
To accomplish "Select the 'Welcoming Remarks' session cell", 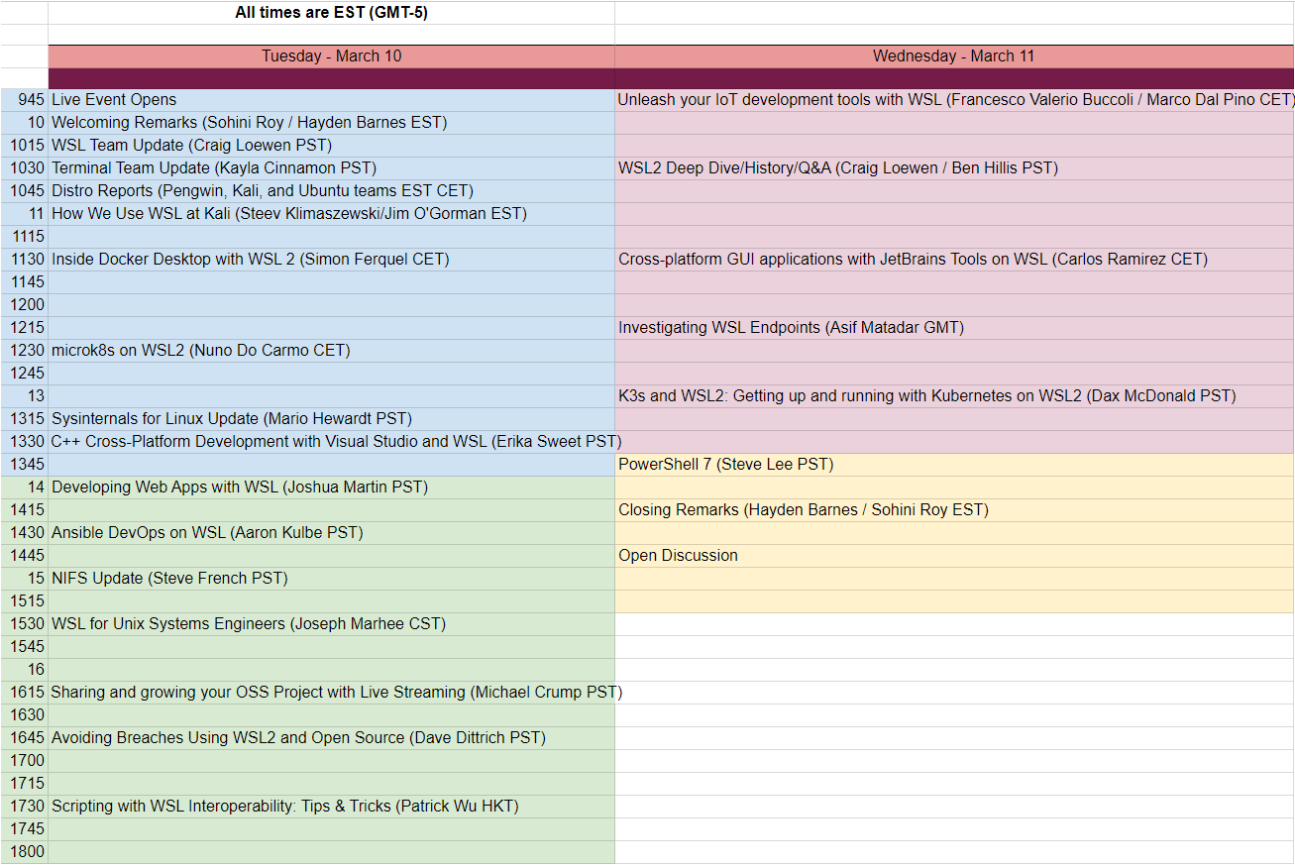I will (331, 123).
